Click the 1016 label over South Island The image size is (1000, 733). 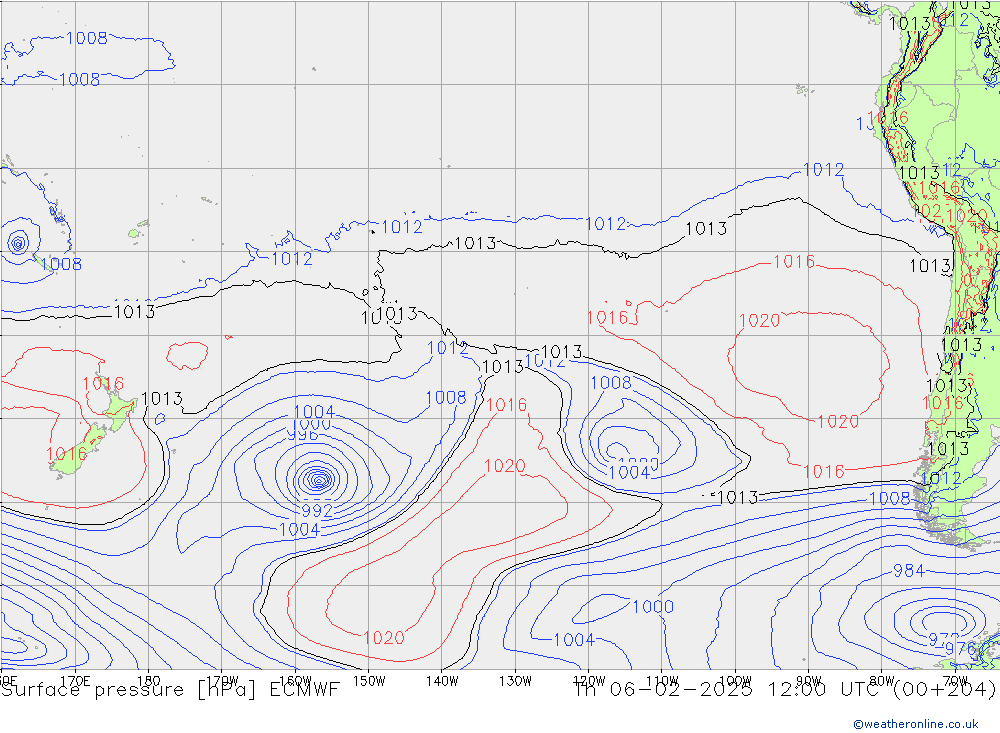[66, 454]
